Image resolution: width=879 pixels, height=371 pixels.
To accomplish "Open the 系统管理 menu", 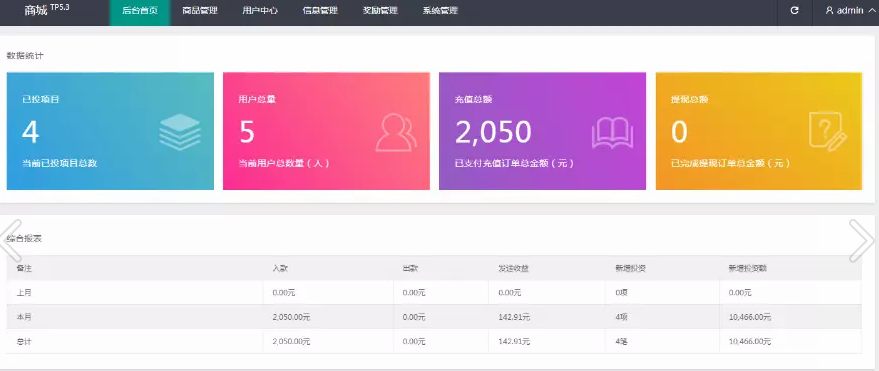I will (440, 11).
